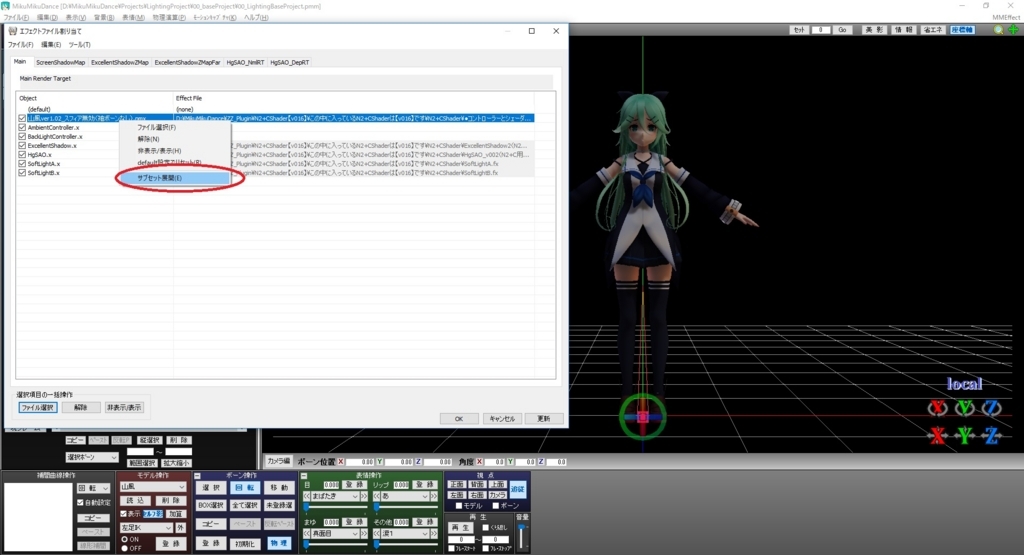Click the frame number field beside セット
The image size is (1024, 555).
click(x=821, y=30)
